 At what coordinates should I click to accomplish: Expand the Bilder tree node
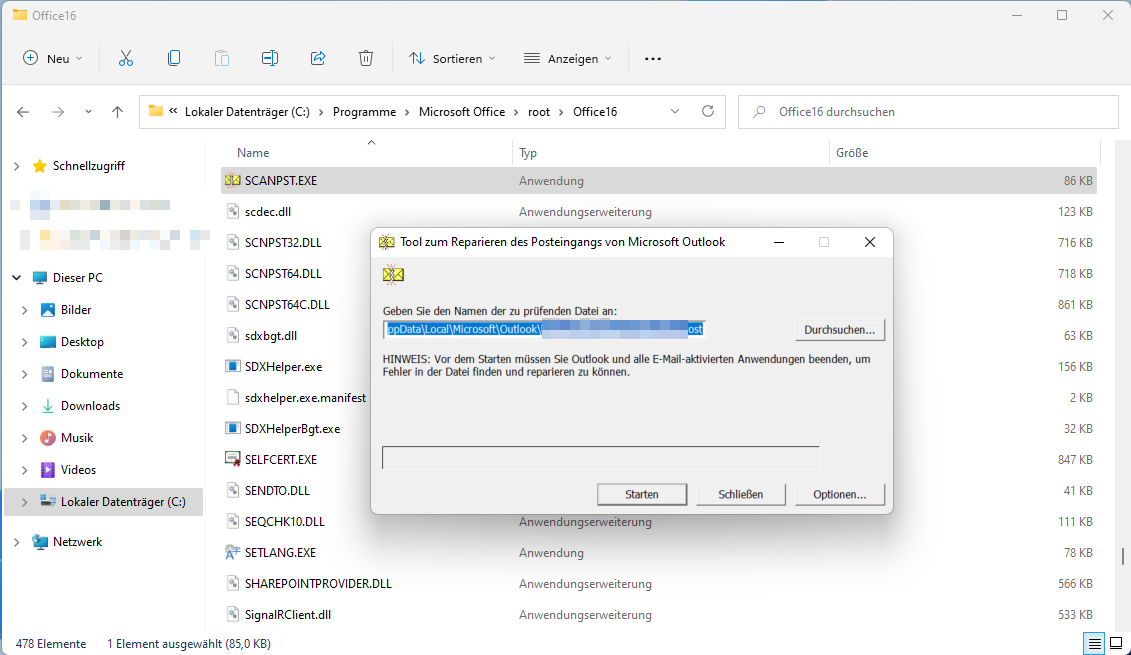pos(25,310)
